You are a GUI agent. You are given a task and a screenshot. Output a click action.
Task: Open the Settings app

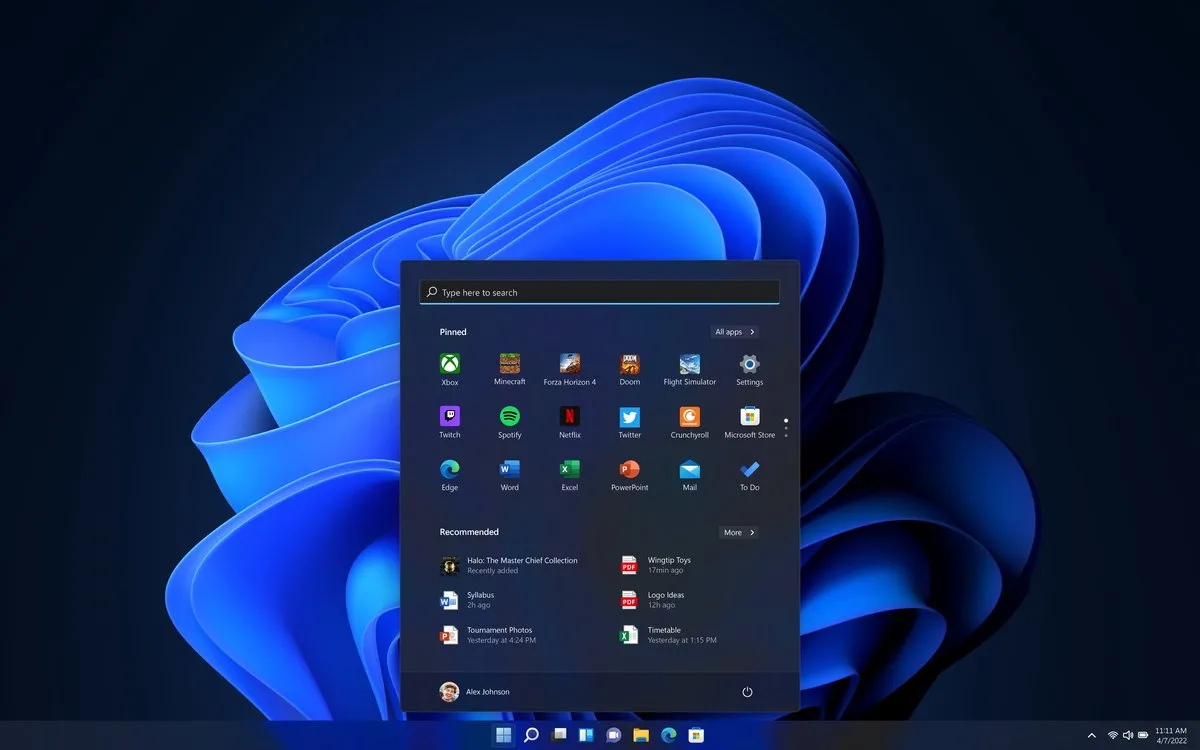point(749,362)
